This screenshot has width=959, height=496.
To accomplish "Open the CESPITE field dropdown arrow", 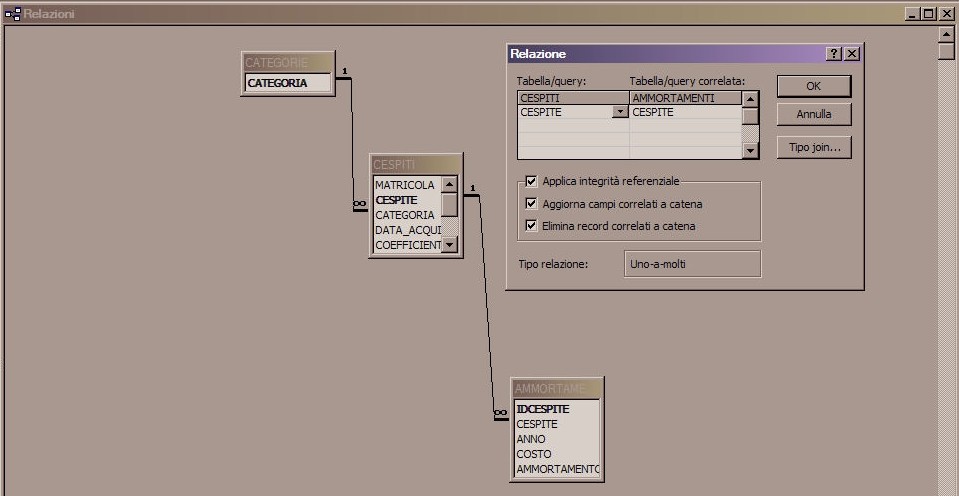I will click(x=620, y=113).
